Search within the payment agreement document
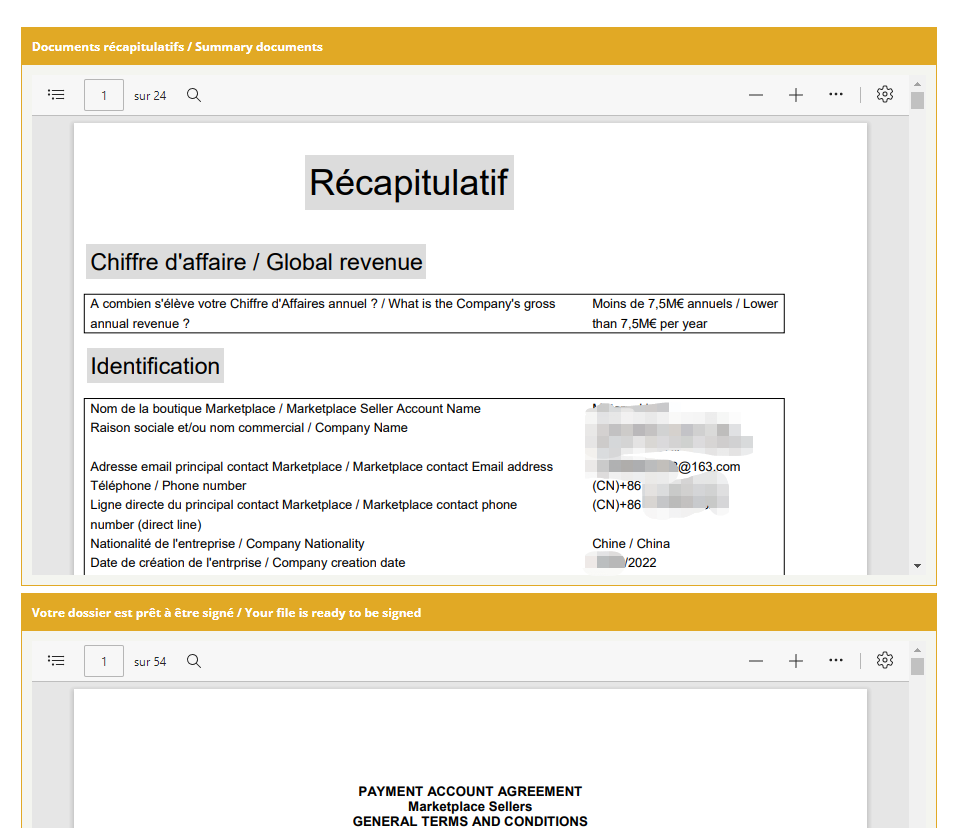The image size is (958, 828). [x=194, y=661]
